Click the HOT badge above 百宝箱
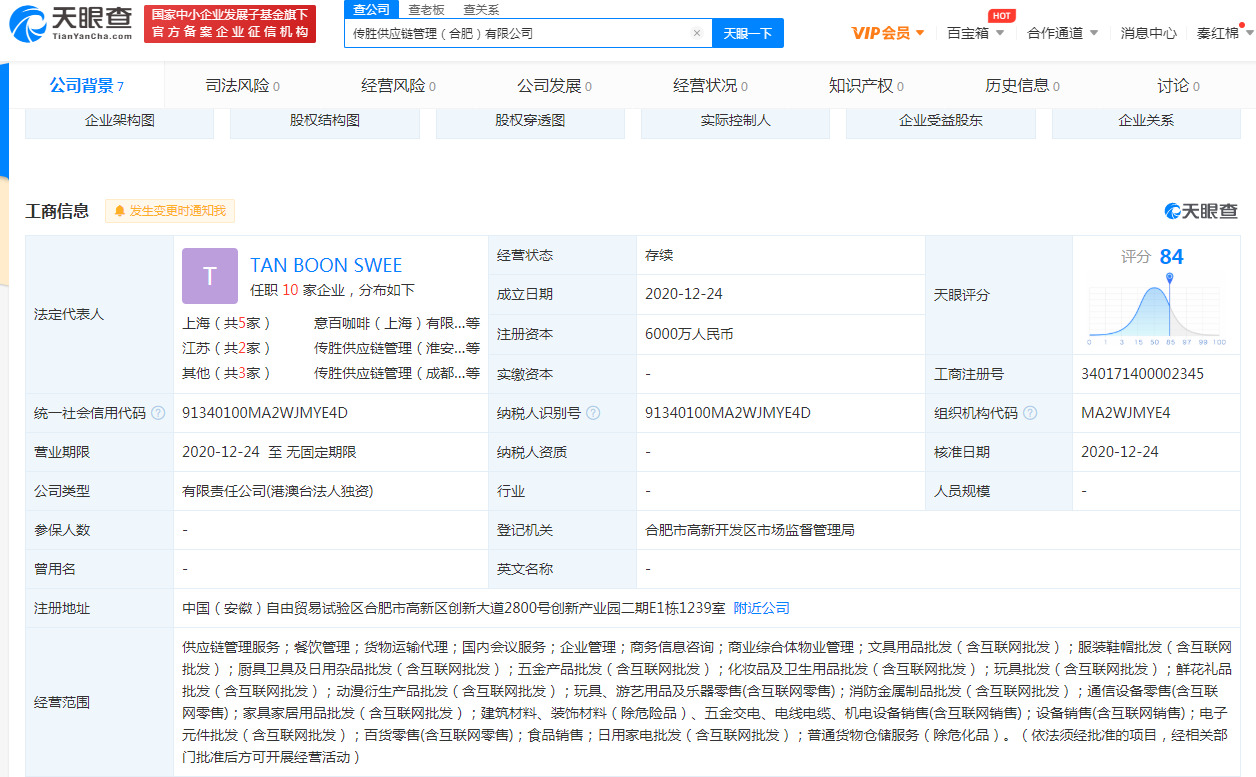The width and height of the screenshot is (1256, 777). click(x=1001, y=15)
